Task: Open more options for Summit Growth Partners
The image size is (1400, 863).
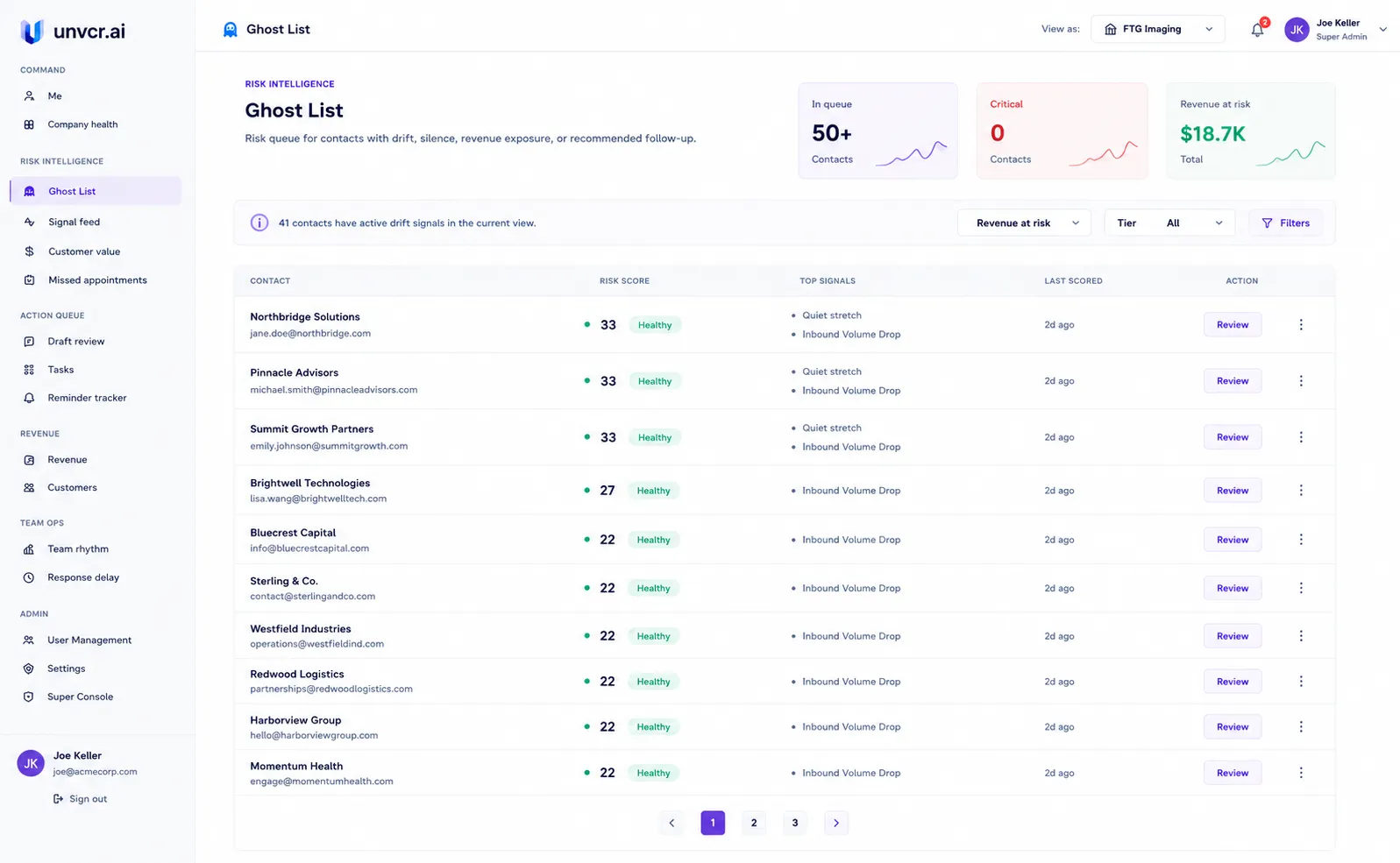Action: click(x=1301, y=437)
